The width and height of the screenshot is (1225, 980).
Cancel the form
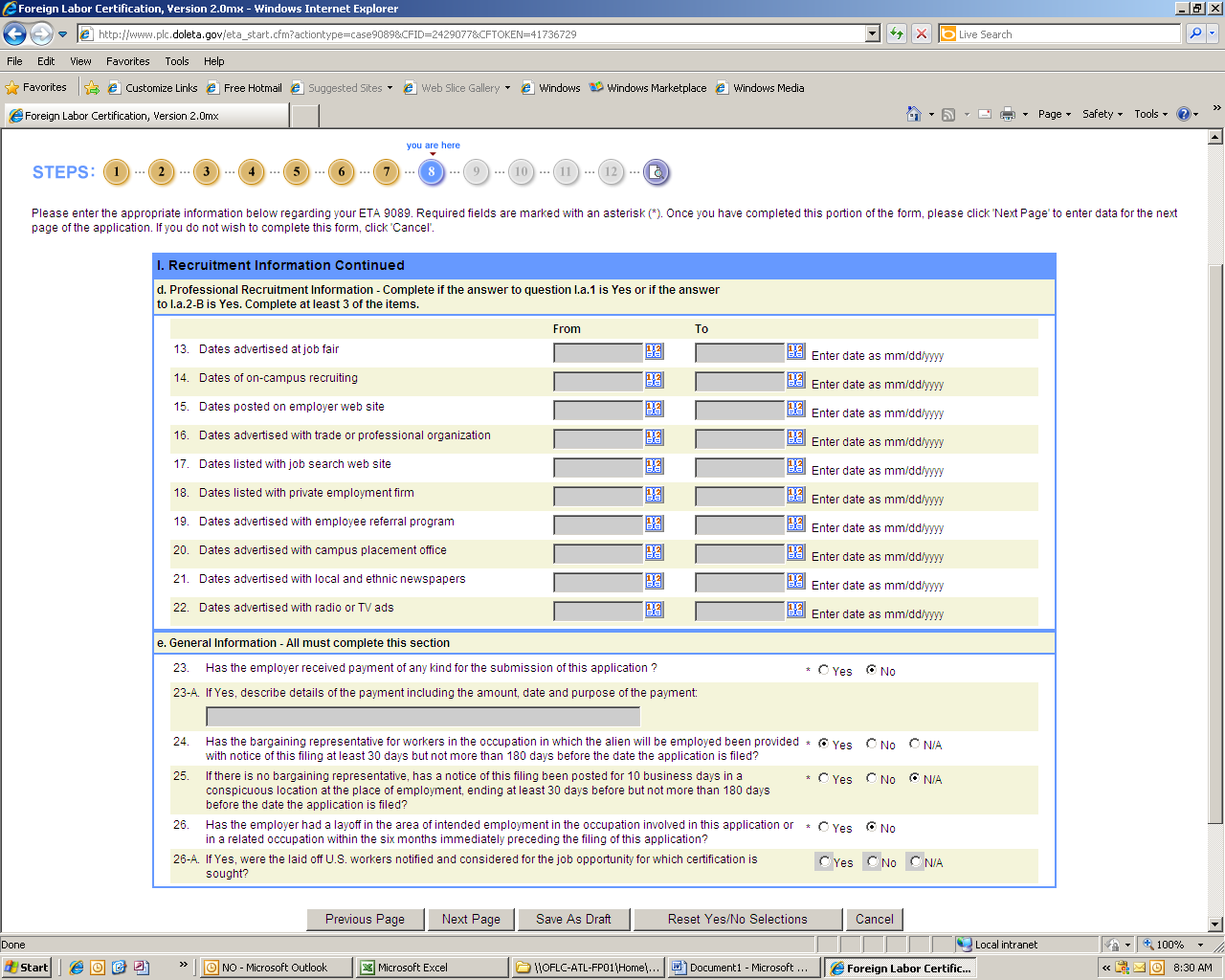pos(875,919)
